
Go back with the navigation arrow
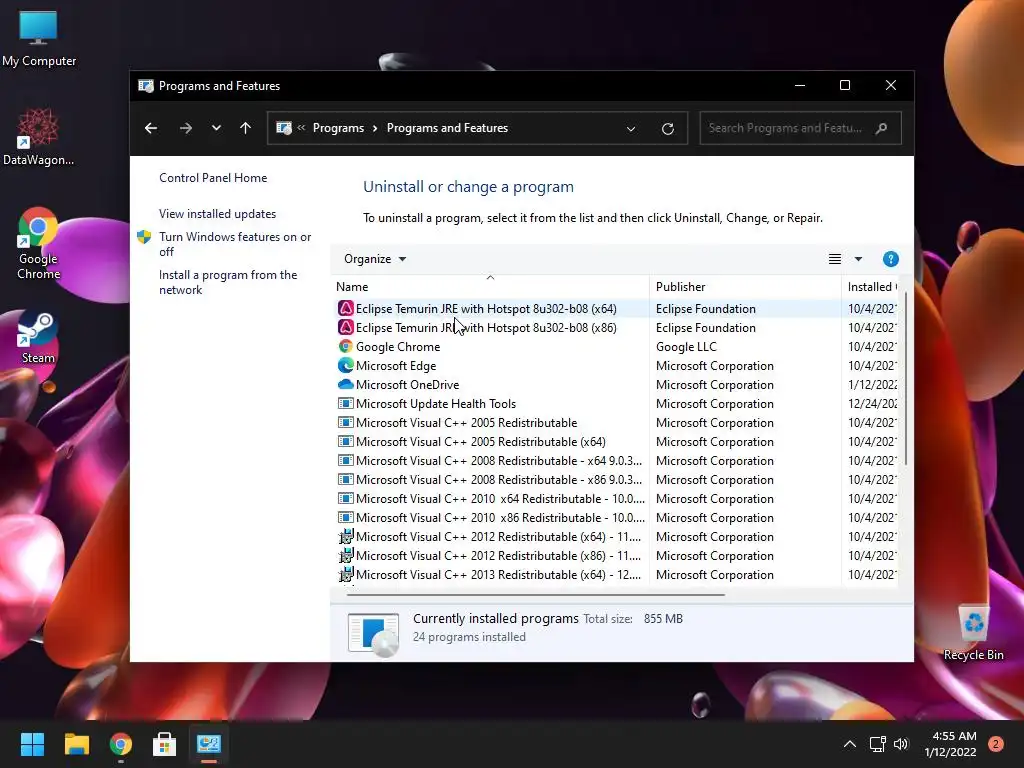[x=151, y=128]
